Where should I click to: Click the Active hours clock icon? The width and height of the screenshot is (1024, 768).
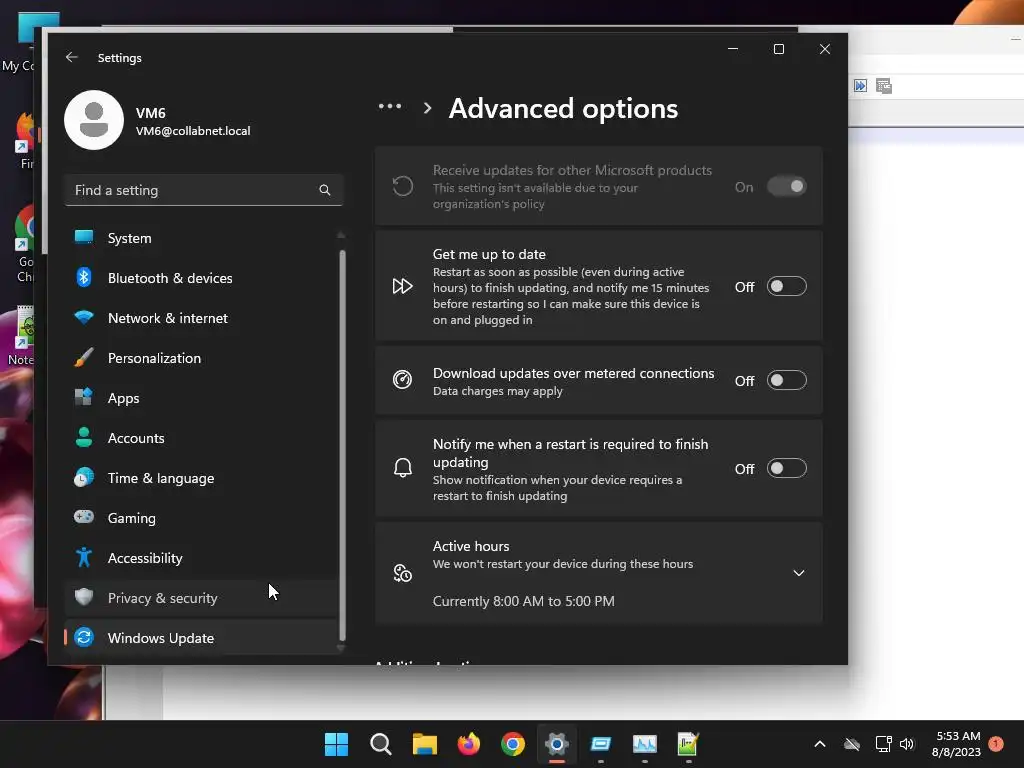pos(402,573)
